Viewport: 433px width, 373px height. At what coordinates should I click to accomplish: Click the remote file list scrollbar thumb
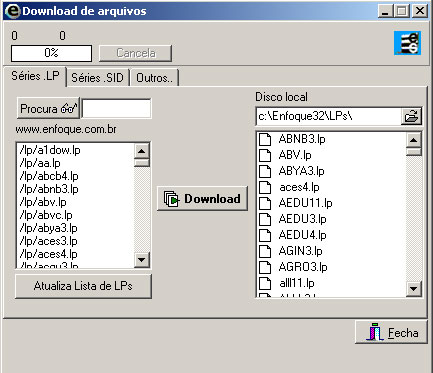click(142, 163)
